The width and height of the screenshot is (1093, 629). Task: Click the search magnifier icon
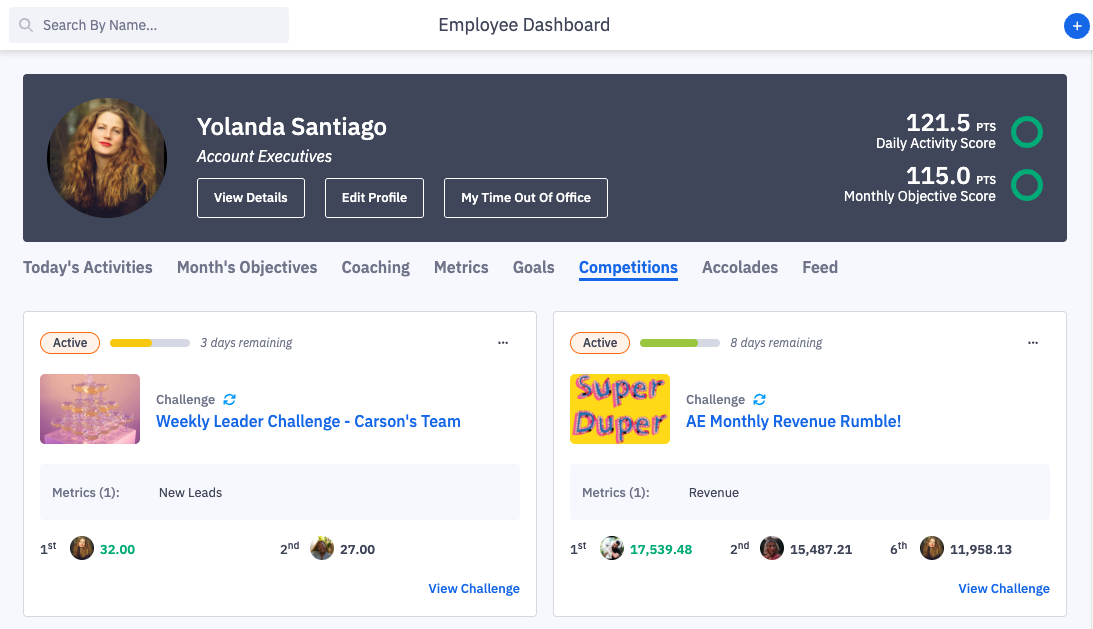click(26, 25)
